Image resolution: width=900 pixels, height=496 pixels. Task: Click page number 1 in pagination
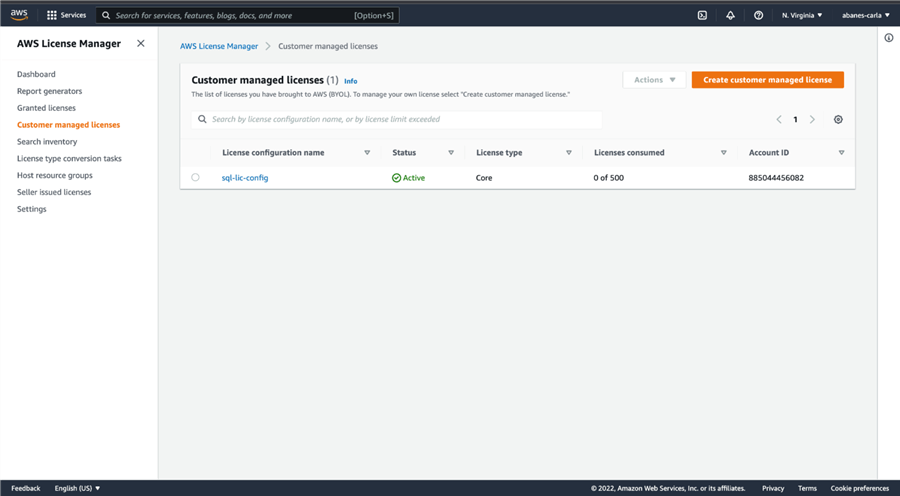[x=796, y=119]
